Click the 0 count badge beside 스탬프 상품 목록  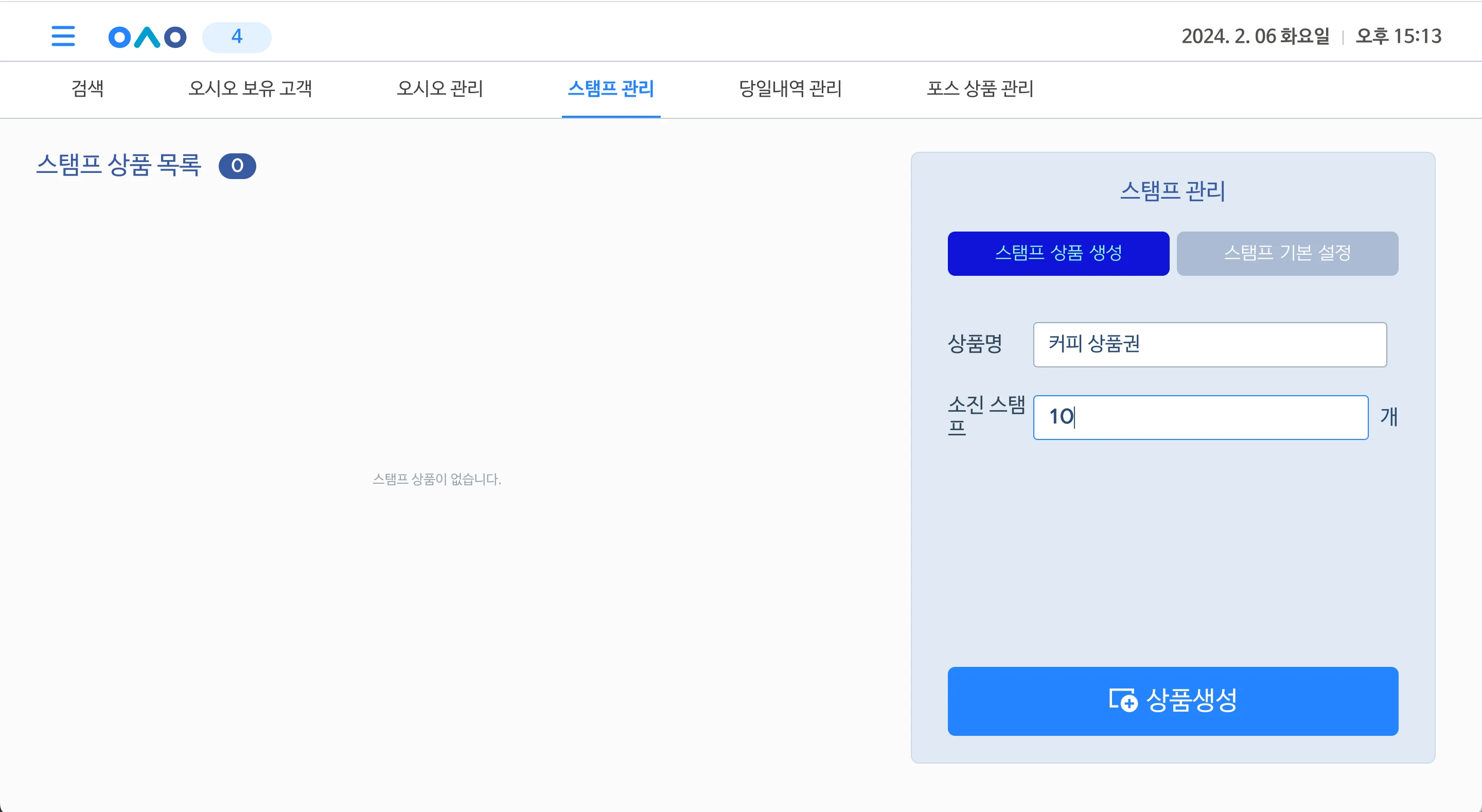coord(237,166)
